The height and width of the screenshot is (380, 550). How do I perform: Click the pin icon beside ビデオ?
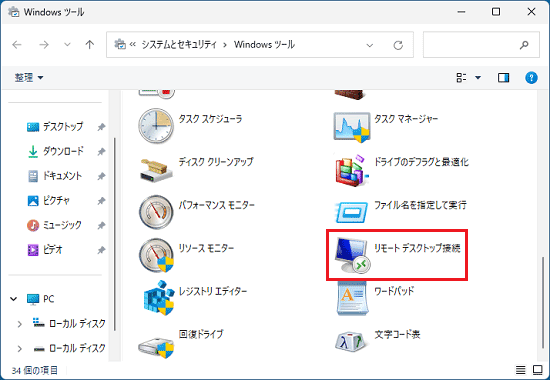(x=101, y=250)
